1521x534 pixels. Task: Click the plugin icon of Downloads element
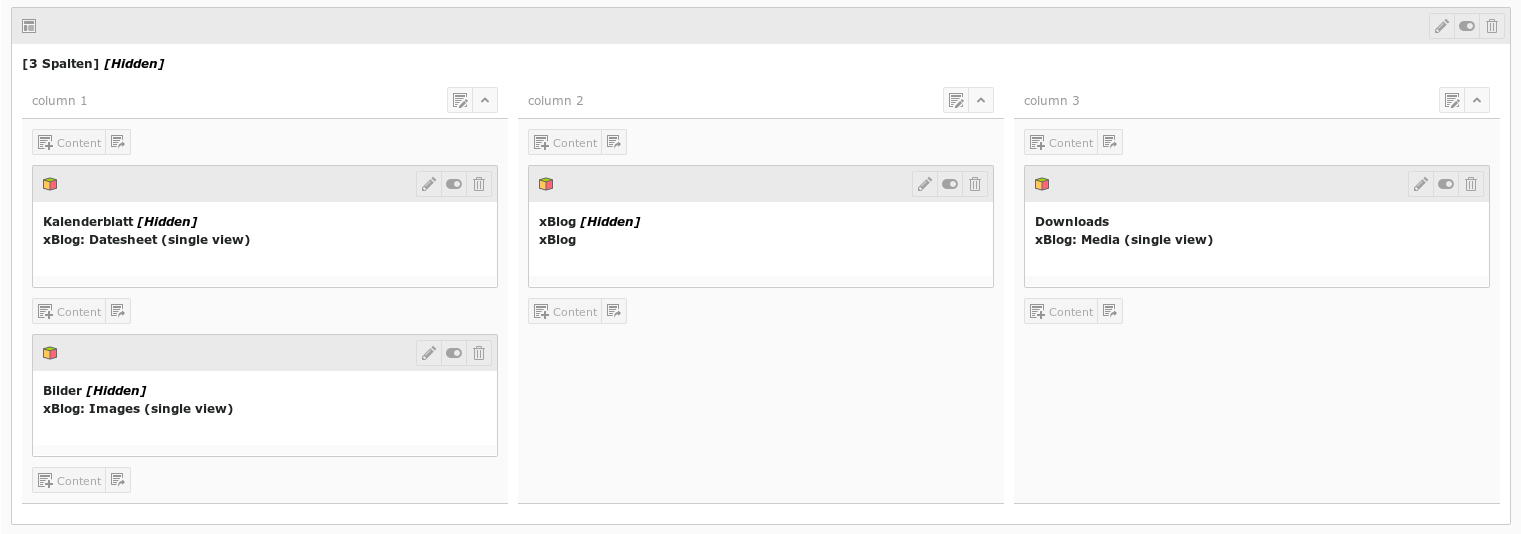point(1042,184)
